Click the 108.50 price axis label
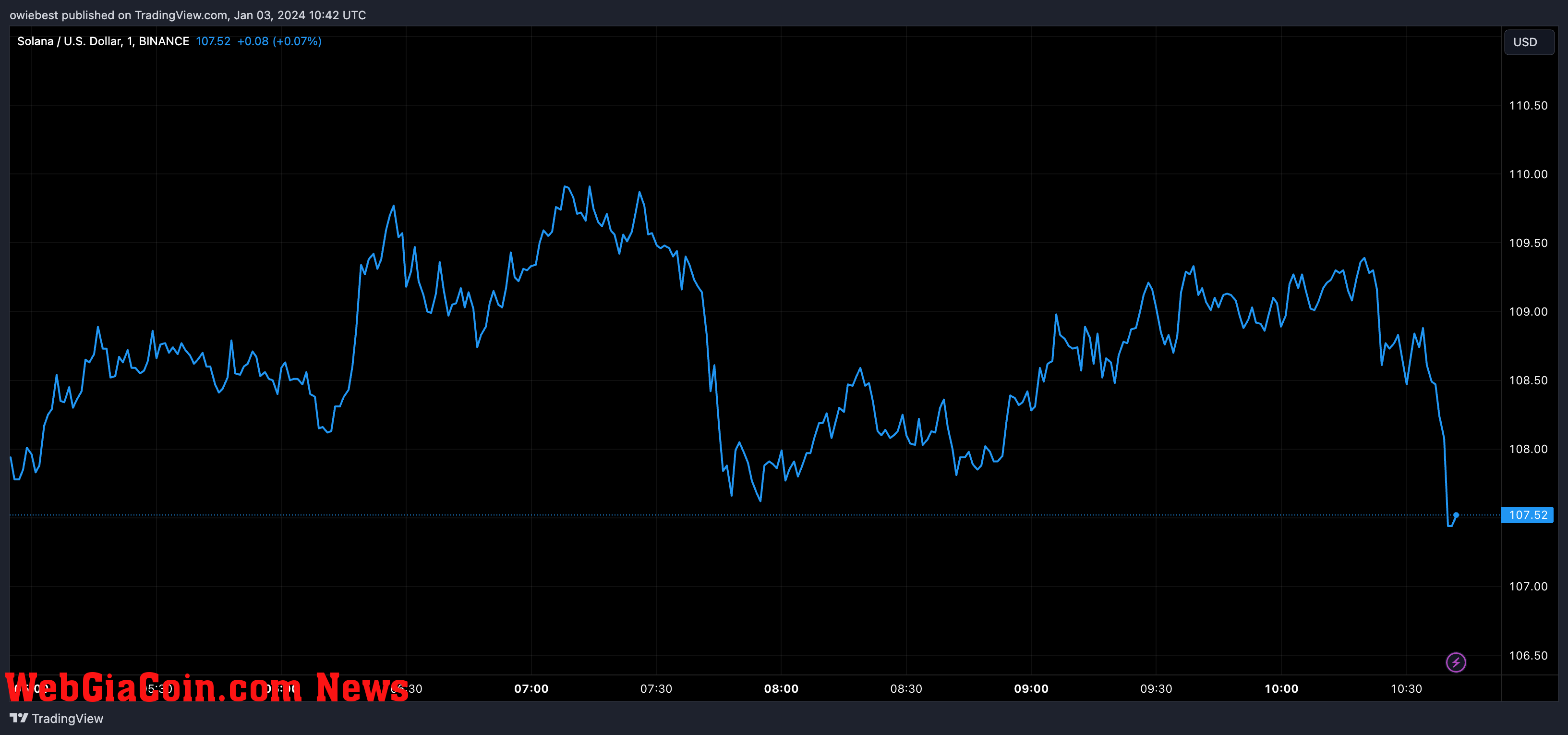 coord(1528,380)
